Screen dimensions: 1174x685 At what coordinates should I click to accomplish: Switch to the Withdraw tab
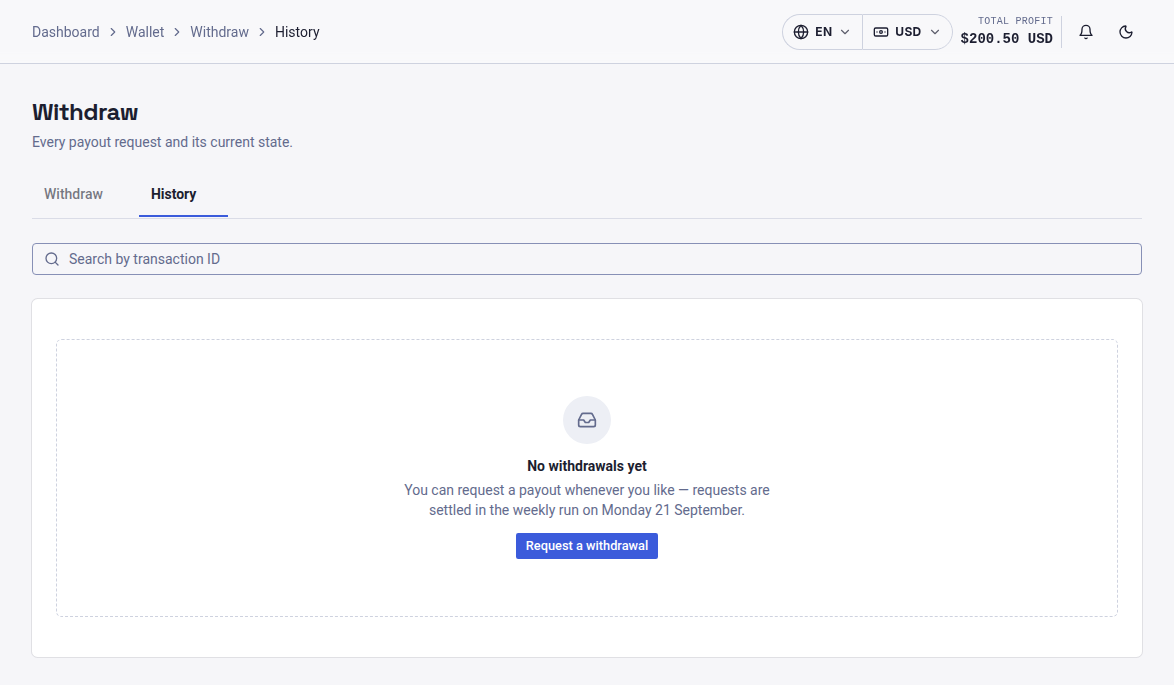click(73, 194)
